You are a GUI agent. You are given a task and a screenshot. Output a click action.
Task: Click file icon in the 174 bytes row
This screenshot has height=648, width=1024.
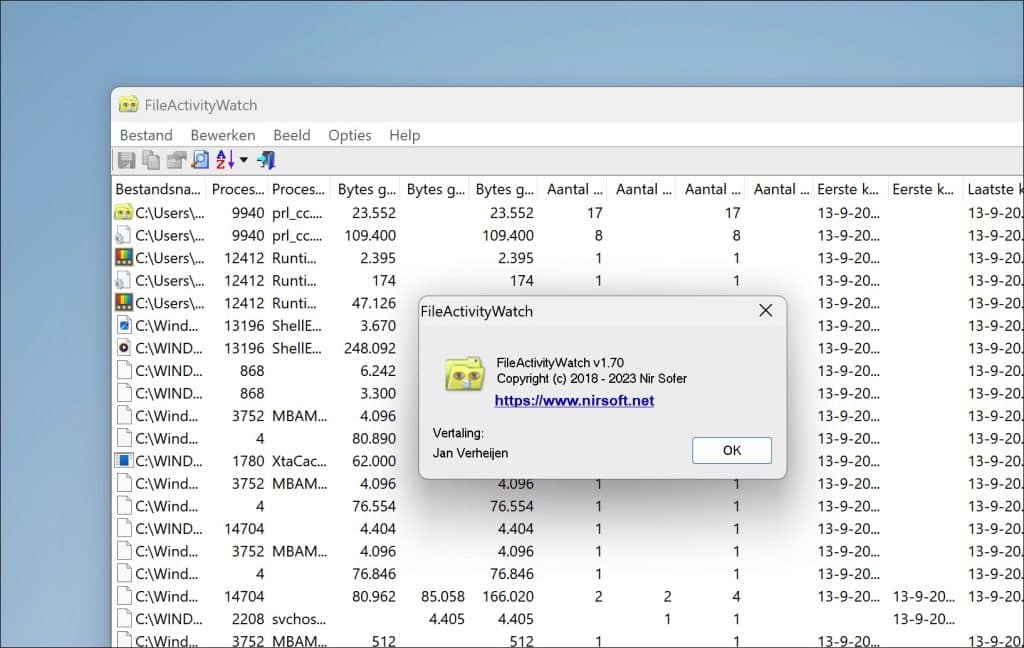pos(123,280)
